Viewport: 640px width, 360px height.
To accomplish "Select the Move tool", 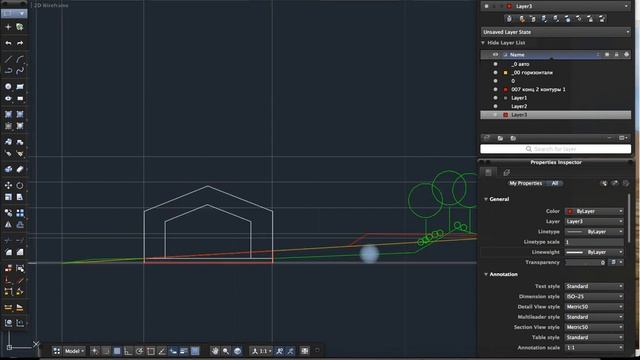I will tap(8, 185).
